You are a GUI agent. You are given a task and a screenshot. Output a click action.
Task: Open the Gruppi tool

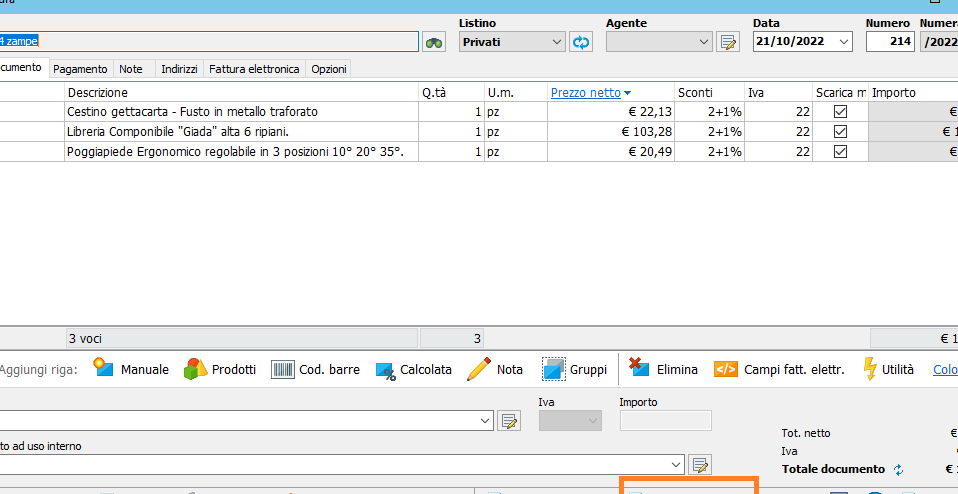574,369
